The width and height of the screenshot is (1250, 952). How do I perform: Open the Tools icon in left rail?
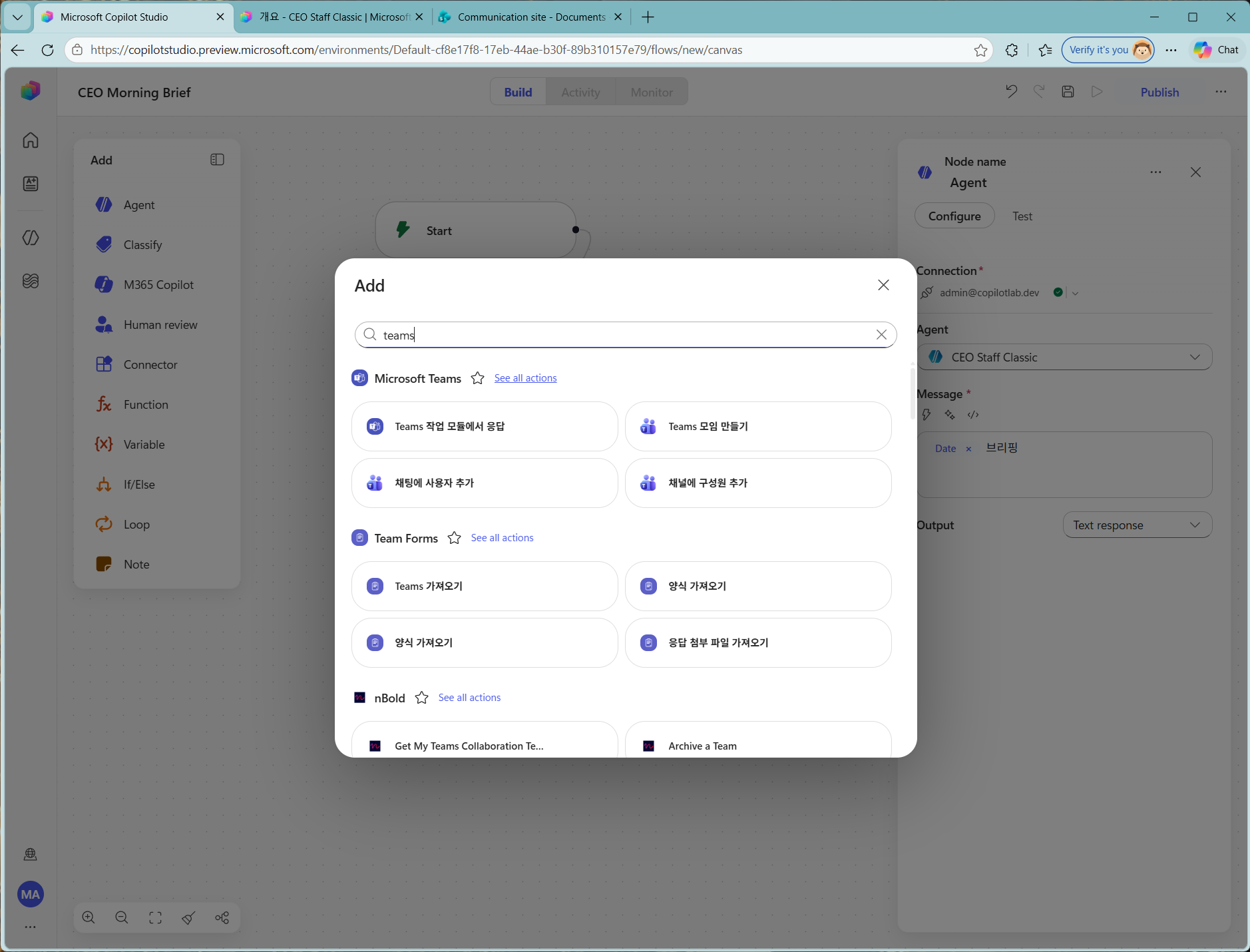(x=31, y=281)
